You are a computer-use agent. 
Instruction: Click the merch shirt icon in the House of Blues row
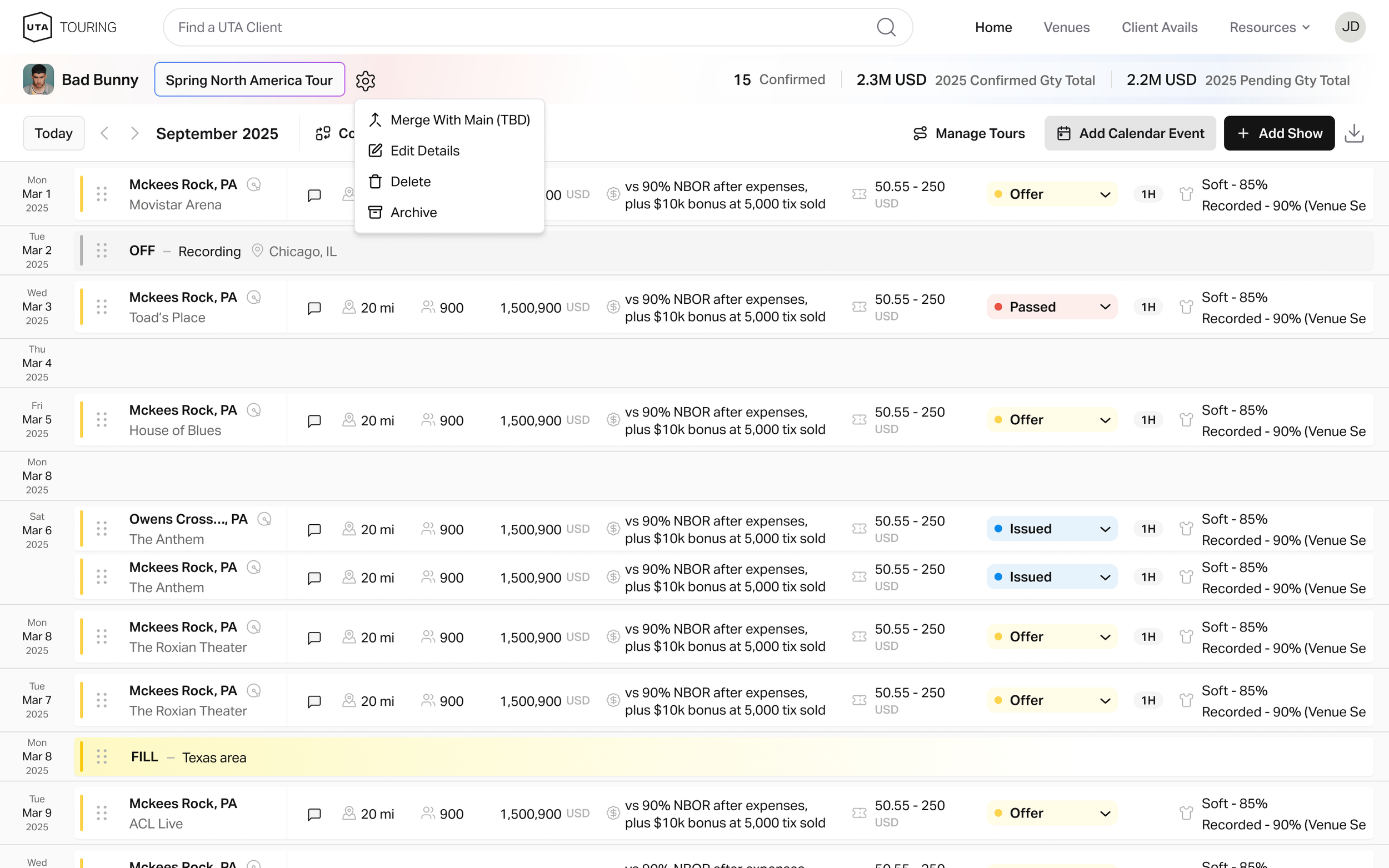tap(1186, 420)
